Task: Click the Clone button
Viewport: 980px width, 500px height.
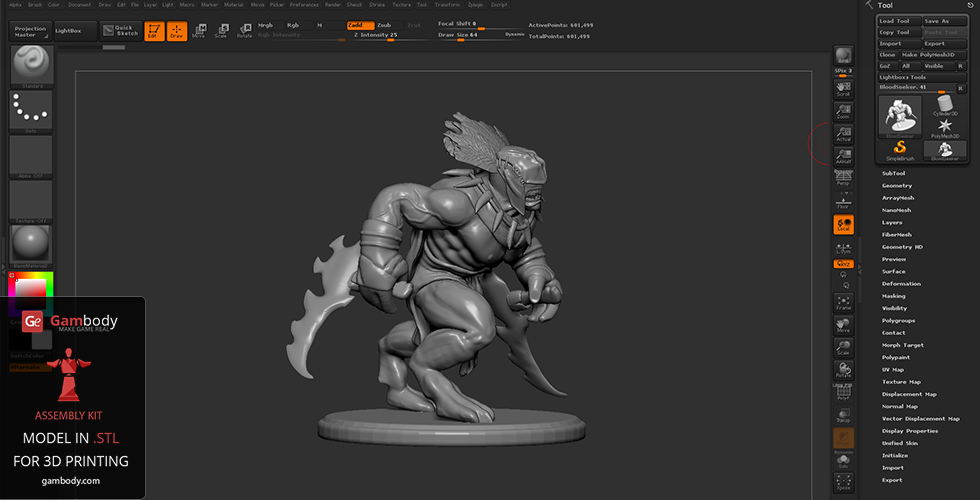Action: pos(888,55)
